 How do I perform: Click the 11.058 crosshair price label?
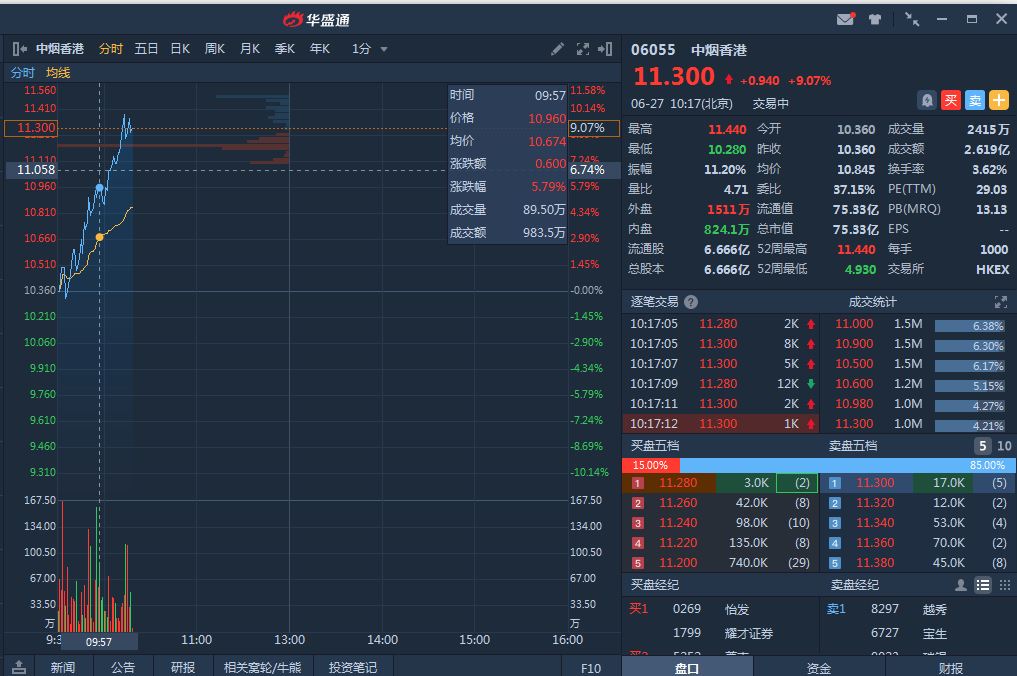click(x=32, y=170)
